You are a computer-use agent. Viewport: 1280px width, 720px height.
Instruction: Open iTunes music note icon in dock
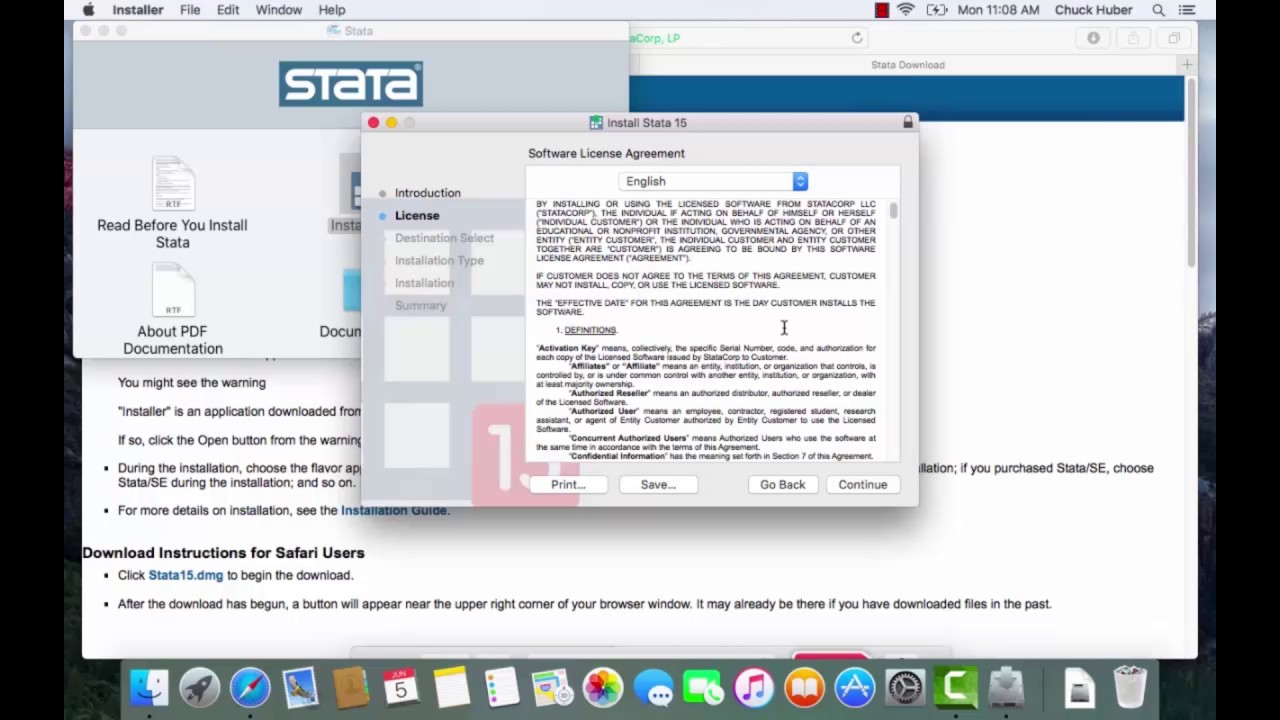(x=754, y=688)
